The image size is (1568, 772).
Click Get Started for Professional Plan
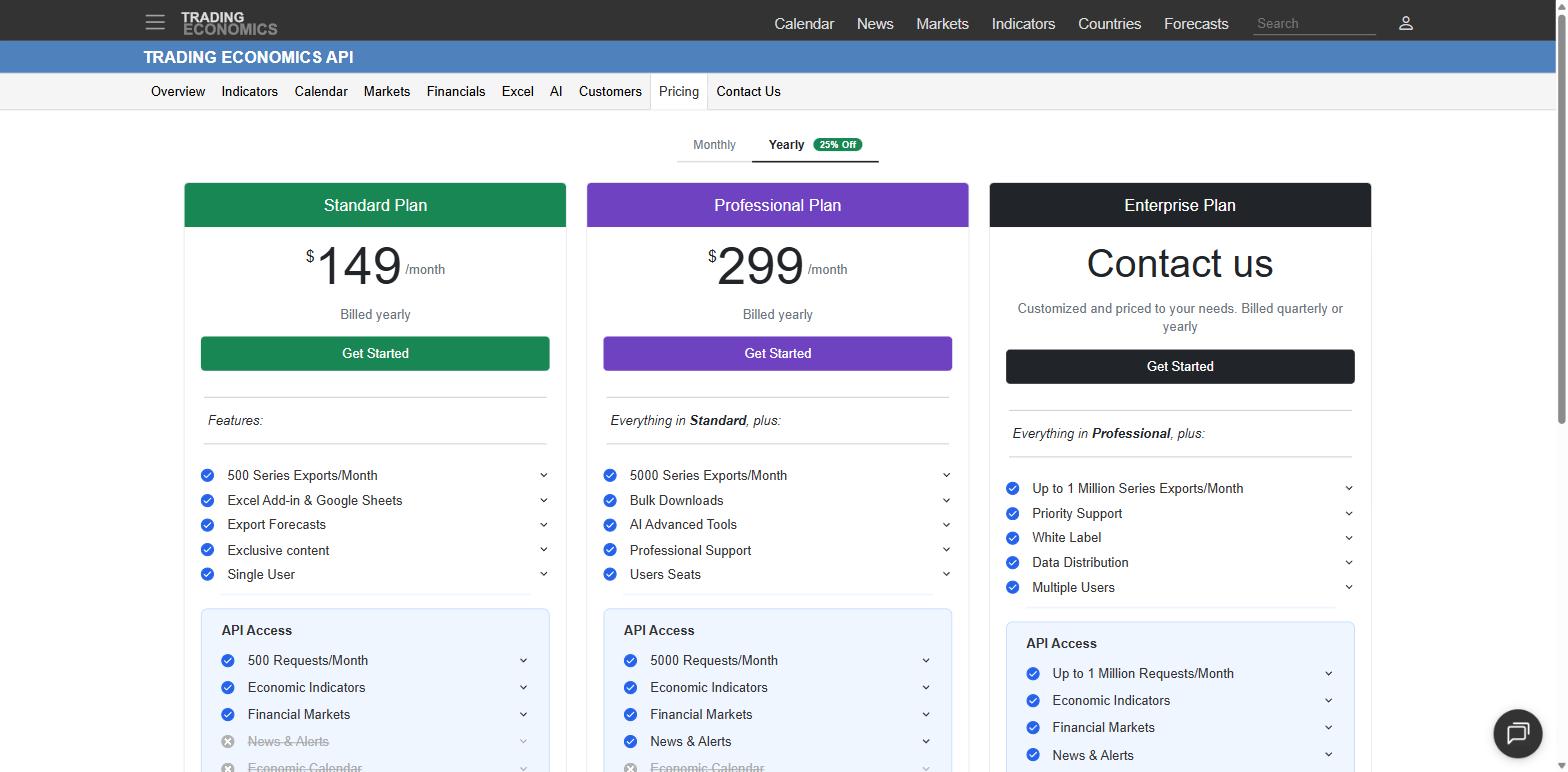click(777, 353)
